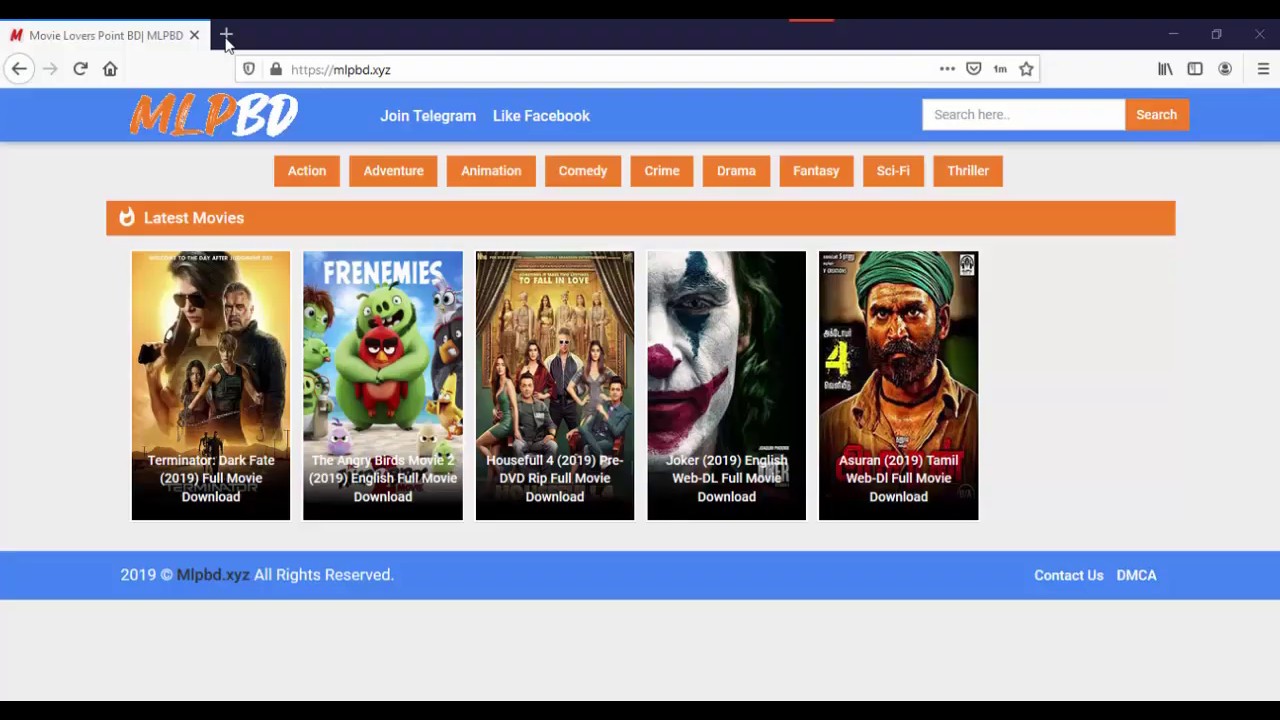Open the browser home page

110,69
